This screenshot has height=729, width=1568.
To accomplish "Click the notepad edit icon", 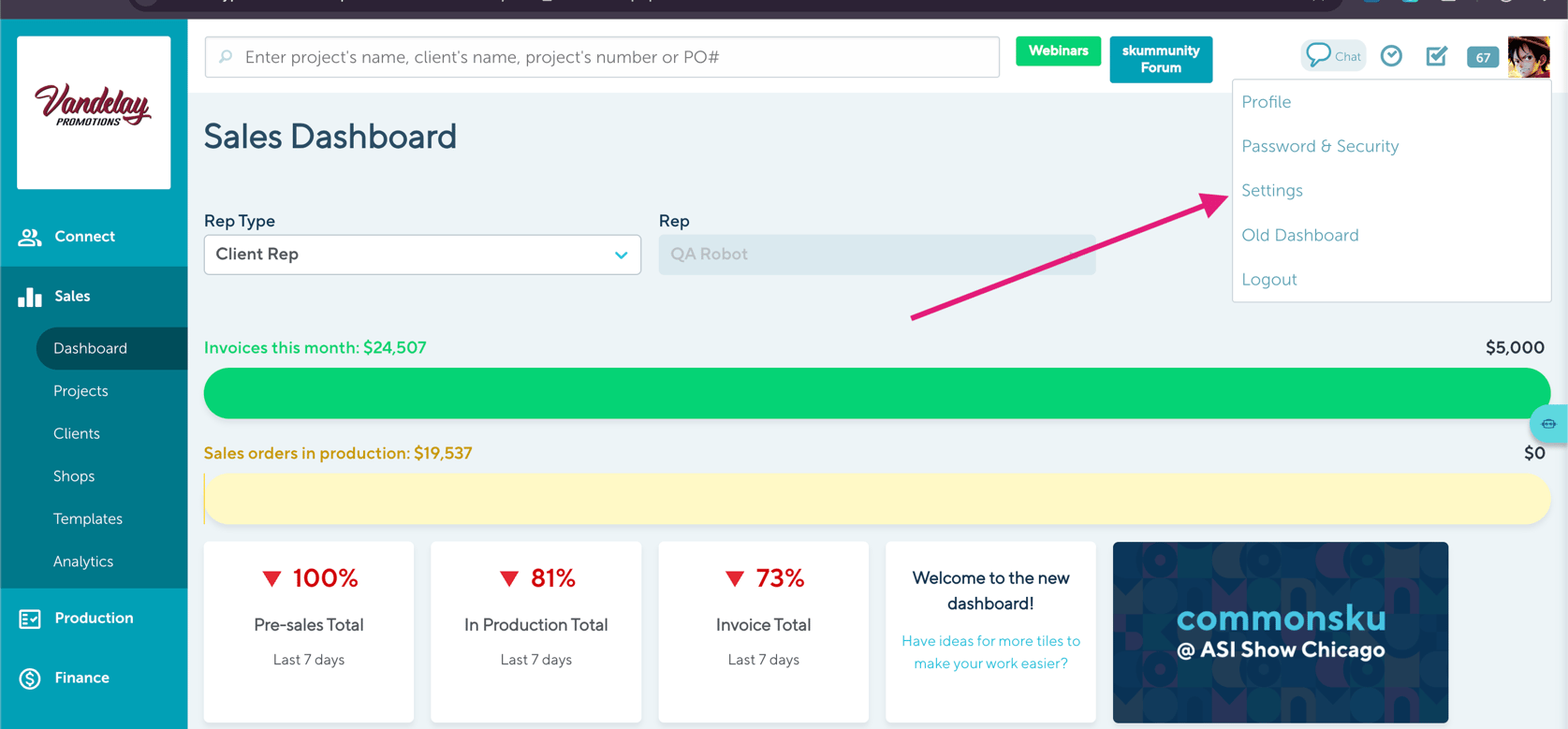I will click(1437, 56).
